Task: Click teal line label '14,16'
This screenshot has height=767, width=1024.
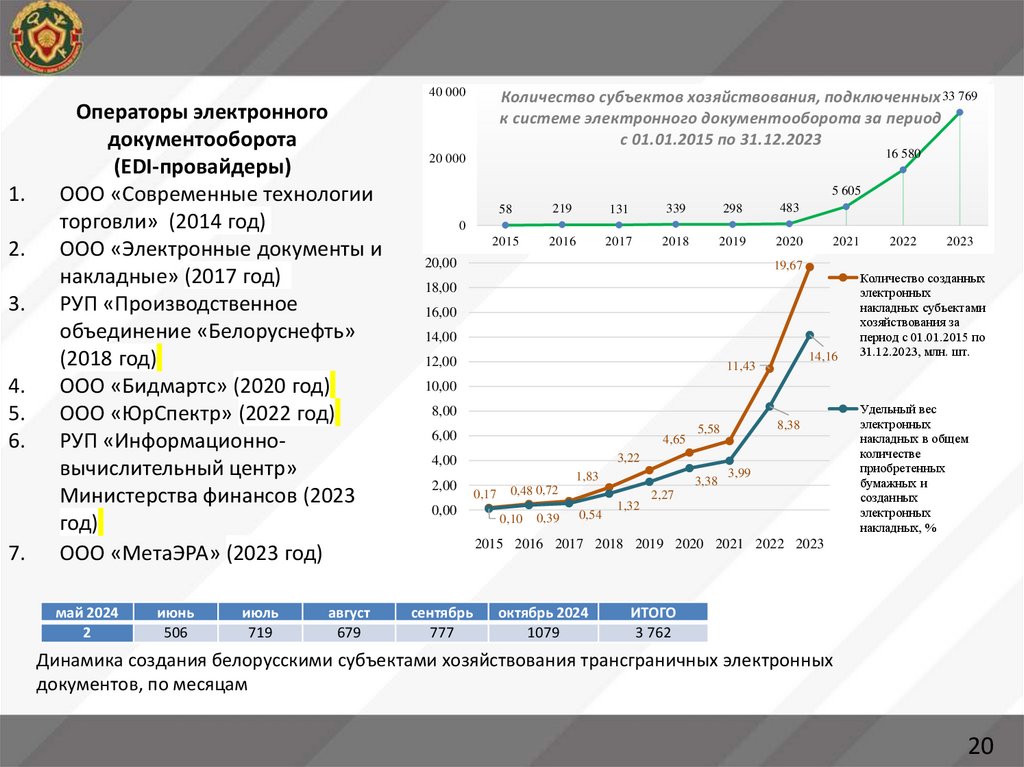Action: pos(823,357)
